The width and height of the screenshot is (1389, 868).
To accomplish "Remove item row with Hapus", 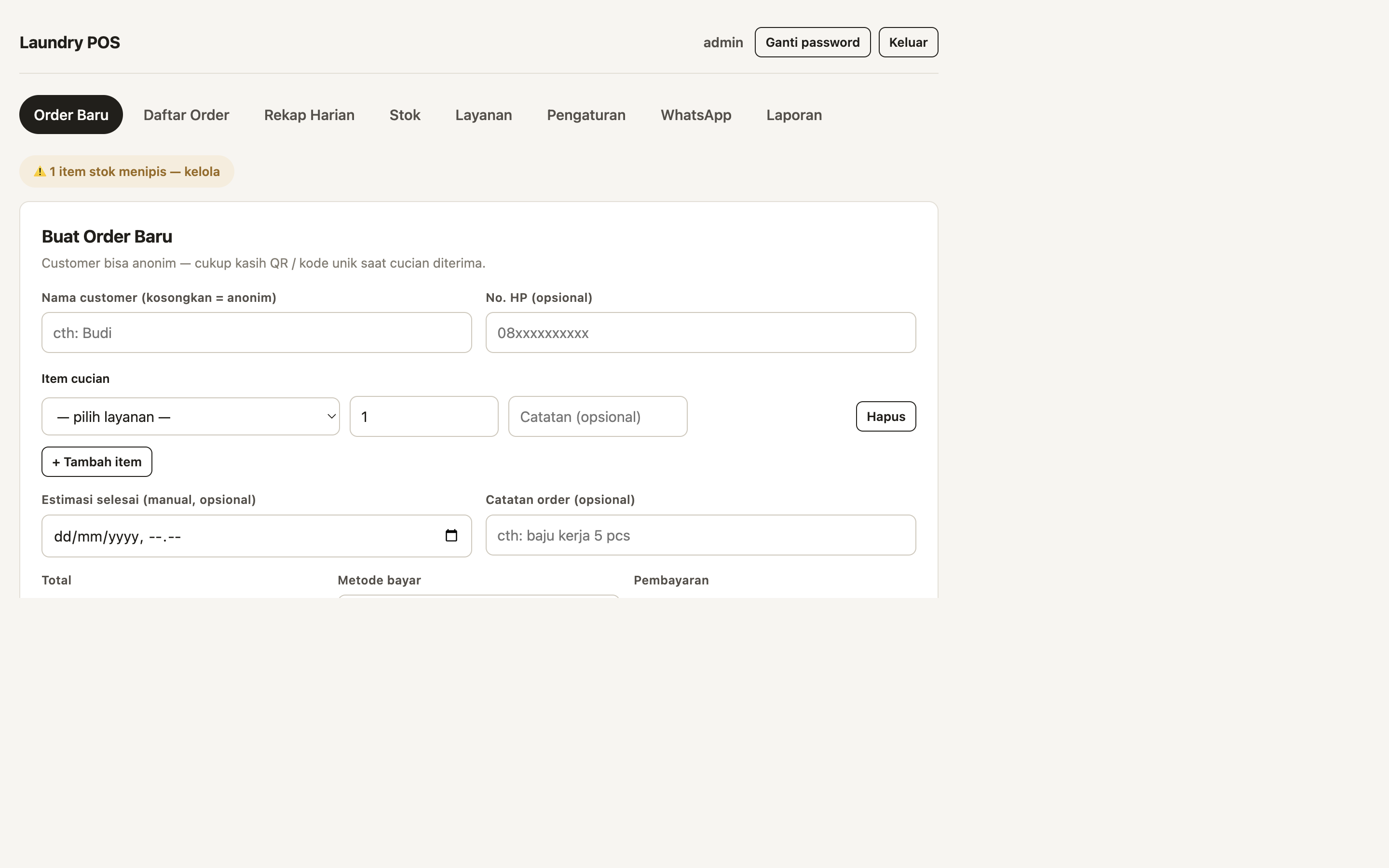I will point(885,416).
